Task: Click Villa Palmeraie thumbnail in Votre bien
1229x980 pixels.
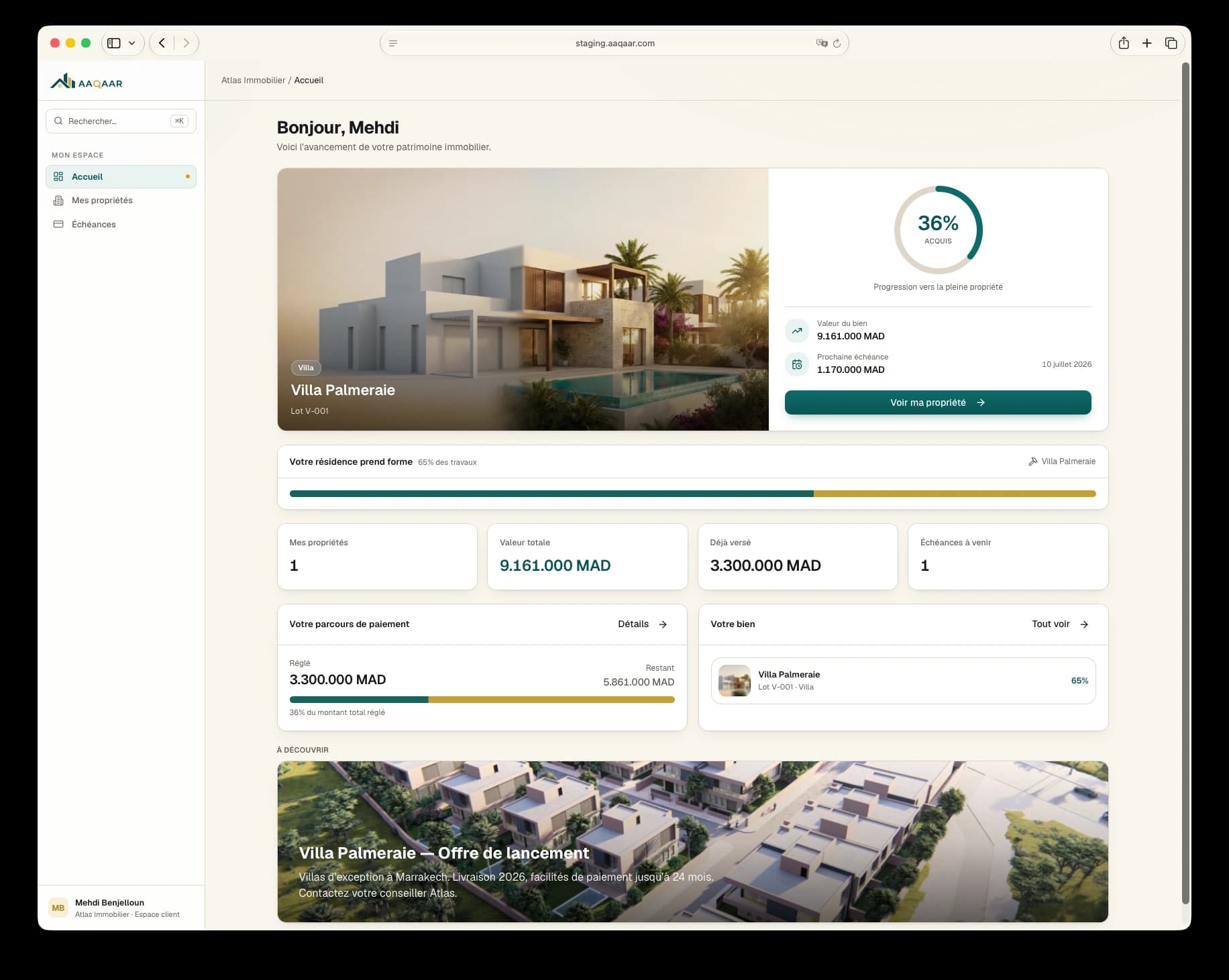Action: click(x=734, y=680)
